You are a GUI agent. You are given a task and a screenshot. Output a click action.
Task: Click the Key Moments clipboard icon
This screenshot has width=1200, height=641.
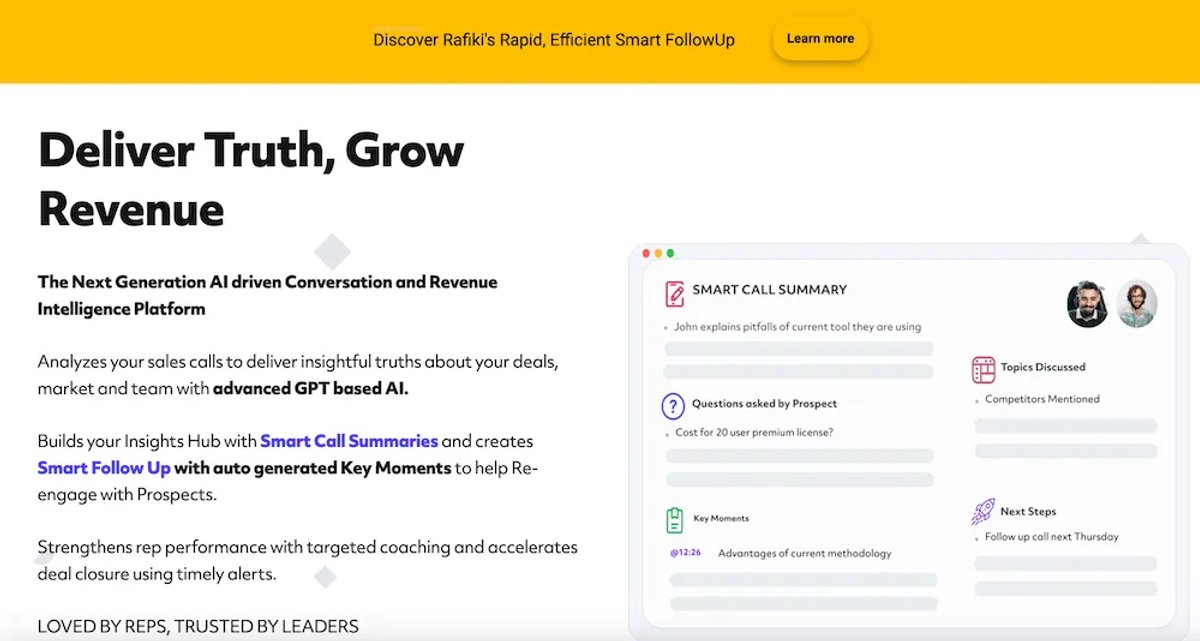pyautogui.click(x=675, y=520)
